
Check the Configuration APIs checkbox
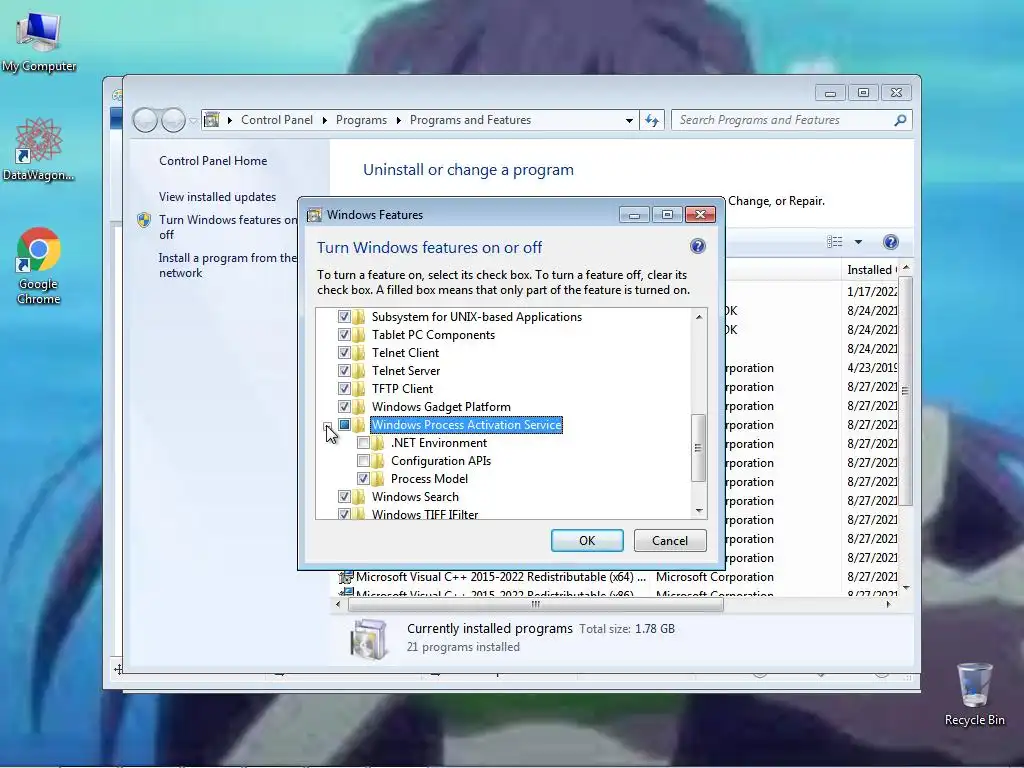(x=363, y=460)
